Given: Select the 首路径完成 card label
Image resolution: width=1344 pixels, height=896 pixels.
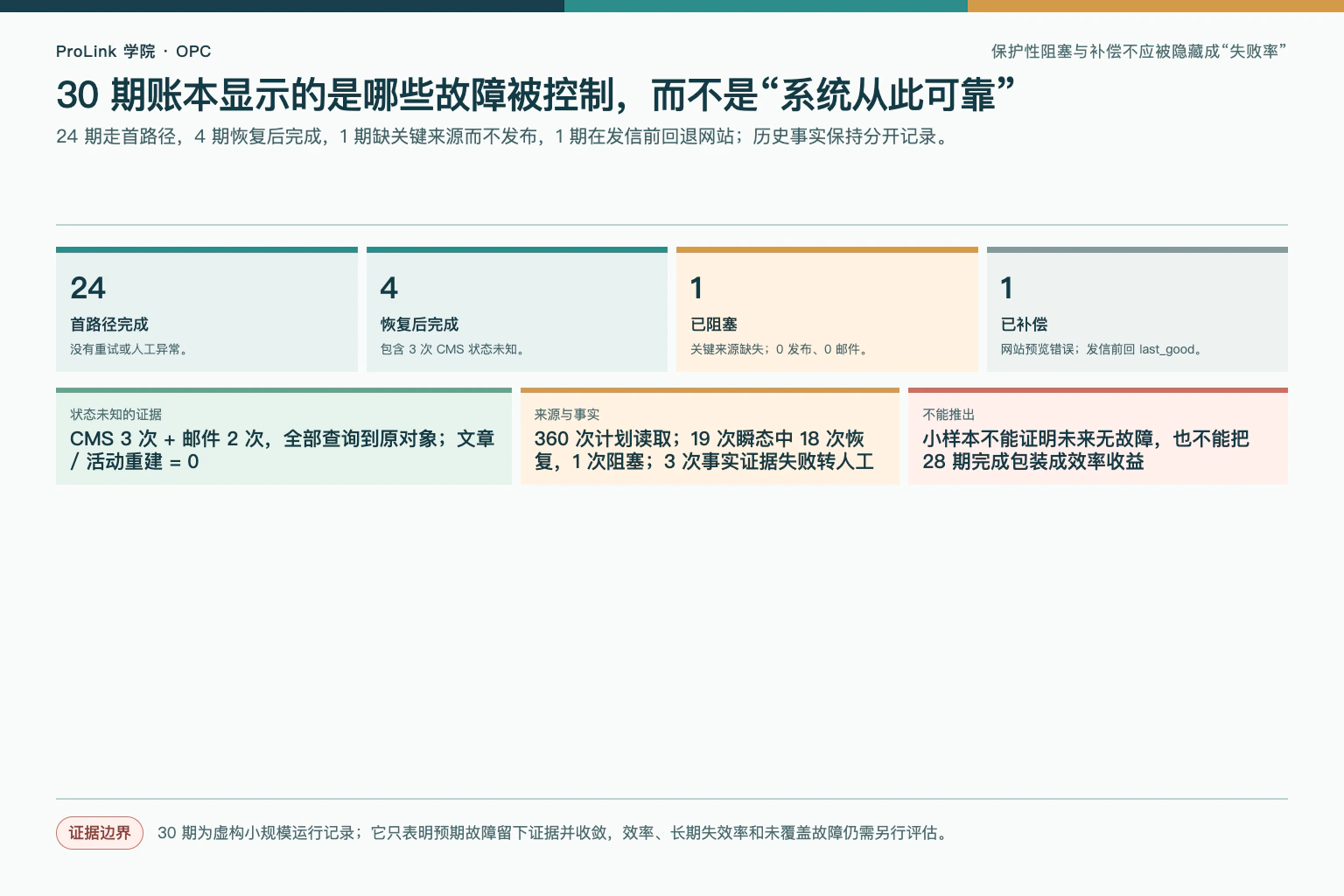Looking at the screenshot, I should [109, 325].
